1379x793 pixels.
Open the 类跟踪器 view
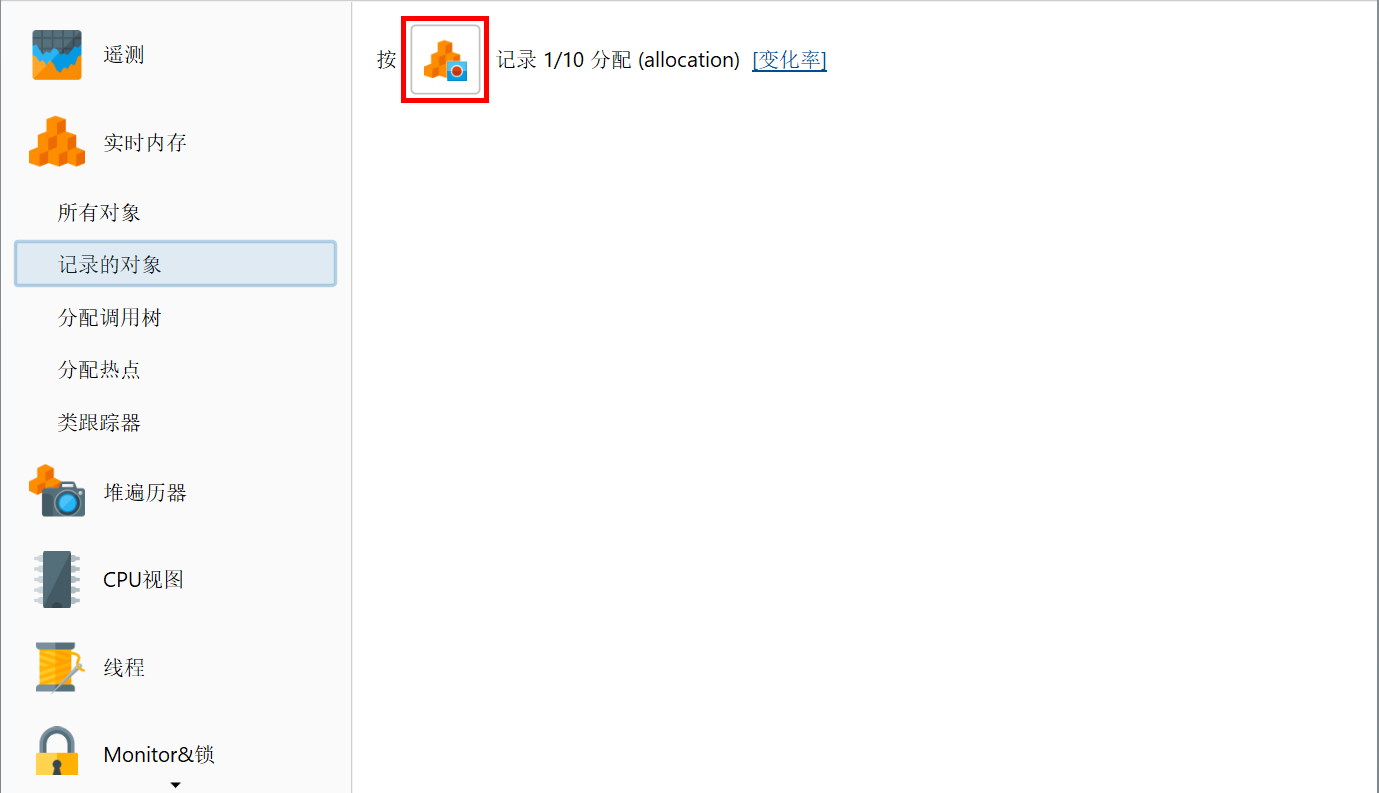[99, 423]
